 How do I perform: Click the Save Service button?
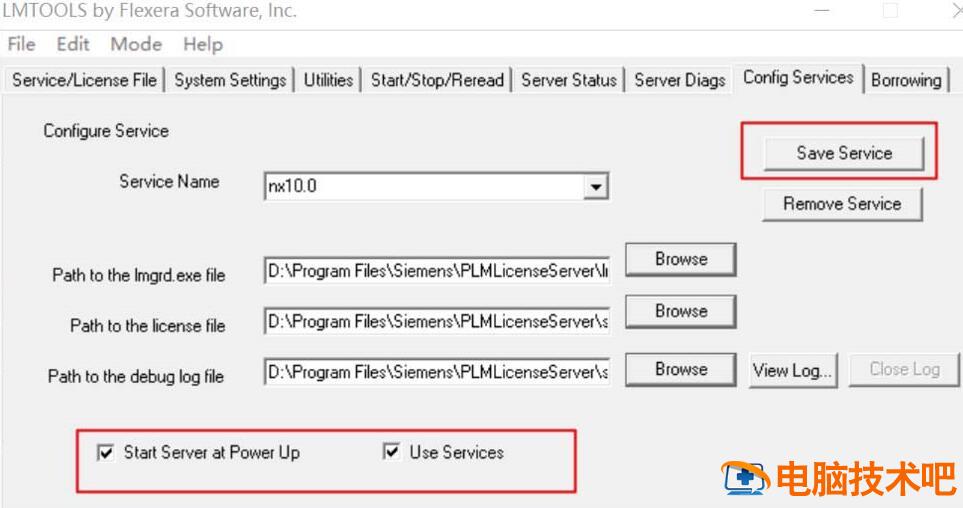(x=843, y=153)
